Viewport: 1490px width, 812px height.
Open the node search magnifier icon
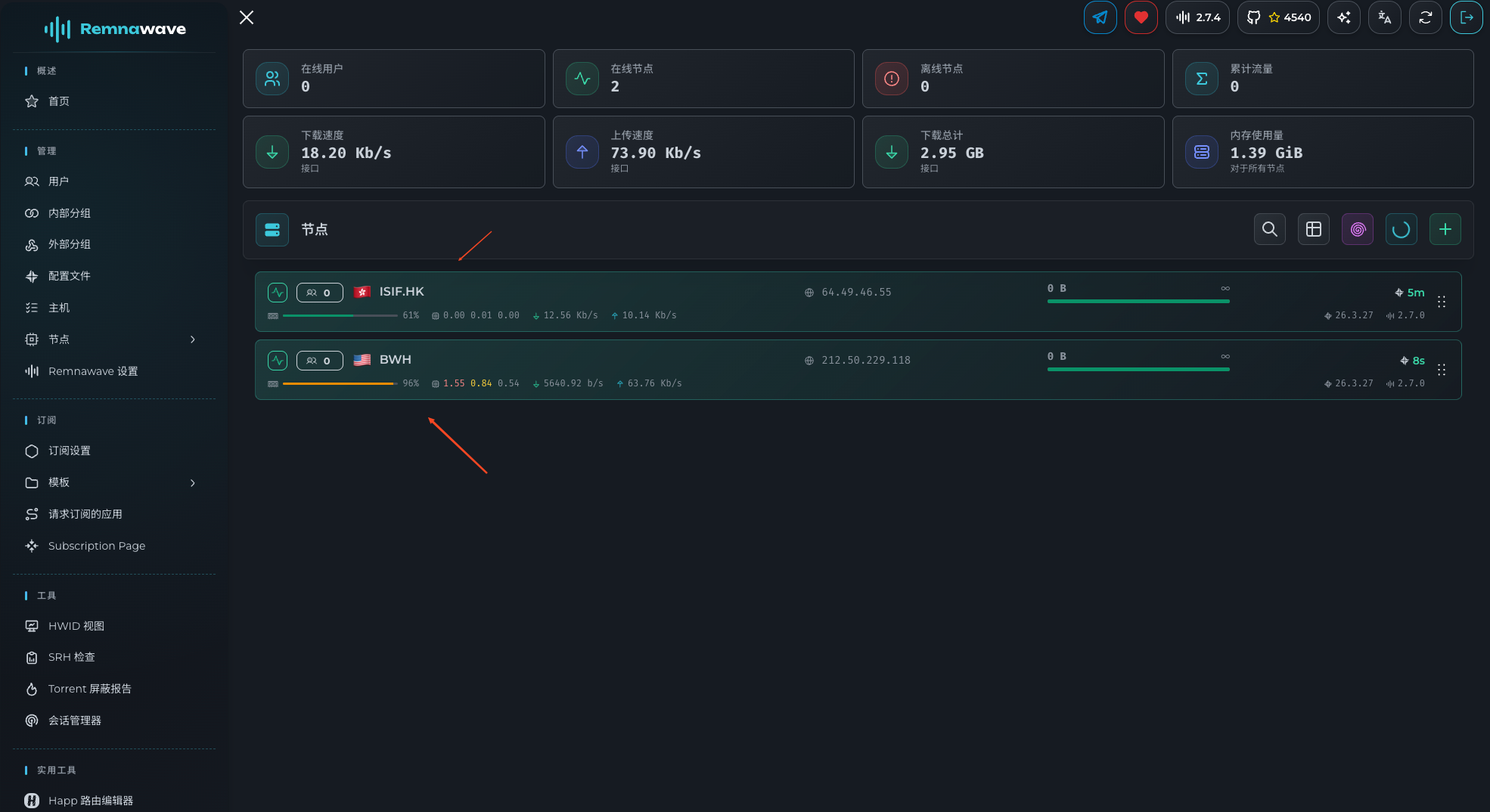(1270, 229)
